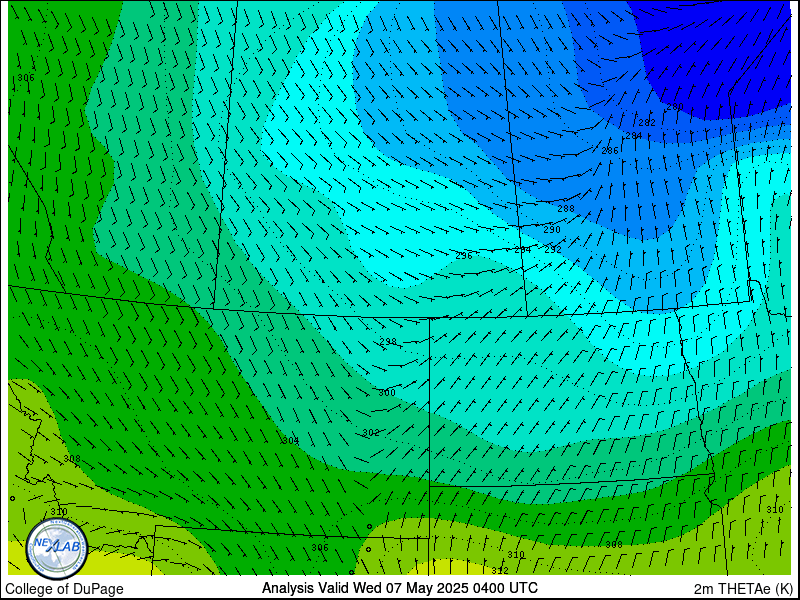Click the 302 contour label
Screen dimensions: 800x600
pyautogui.click(x=371, y=433)
